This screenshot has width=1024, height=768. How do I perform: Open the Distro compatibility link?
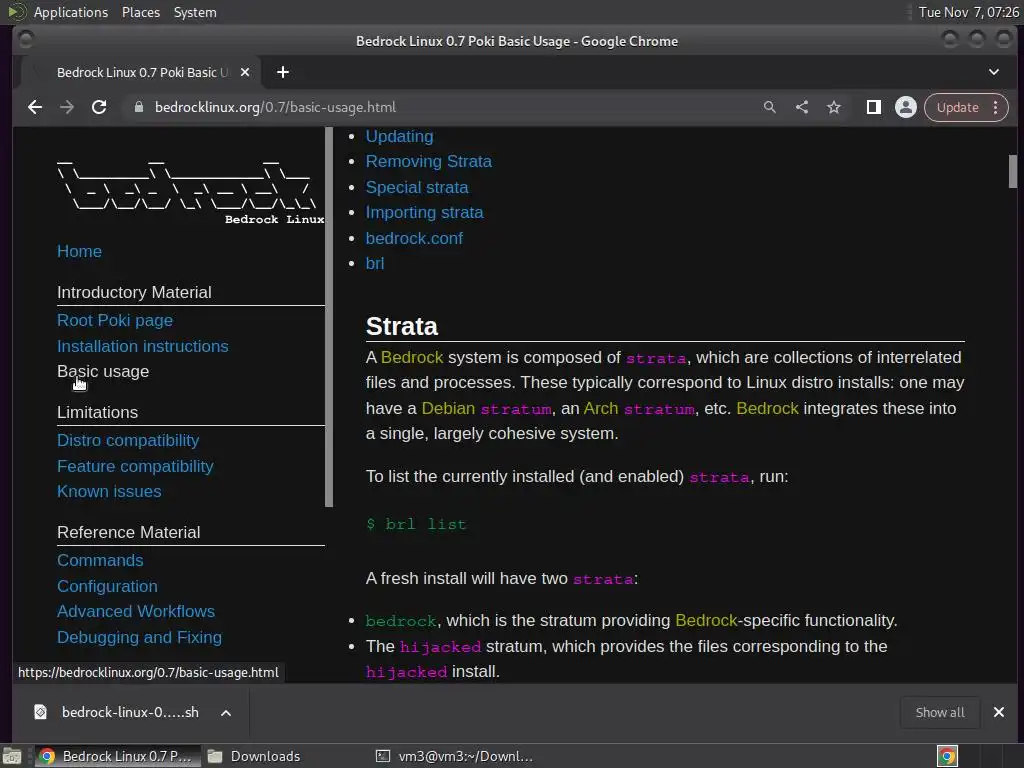pos(128,441)
